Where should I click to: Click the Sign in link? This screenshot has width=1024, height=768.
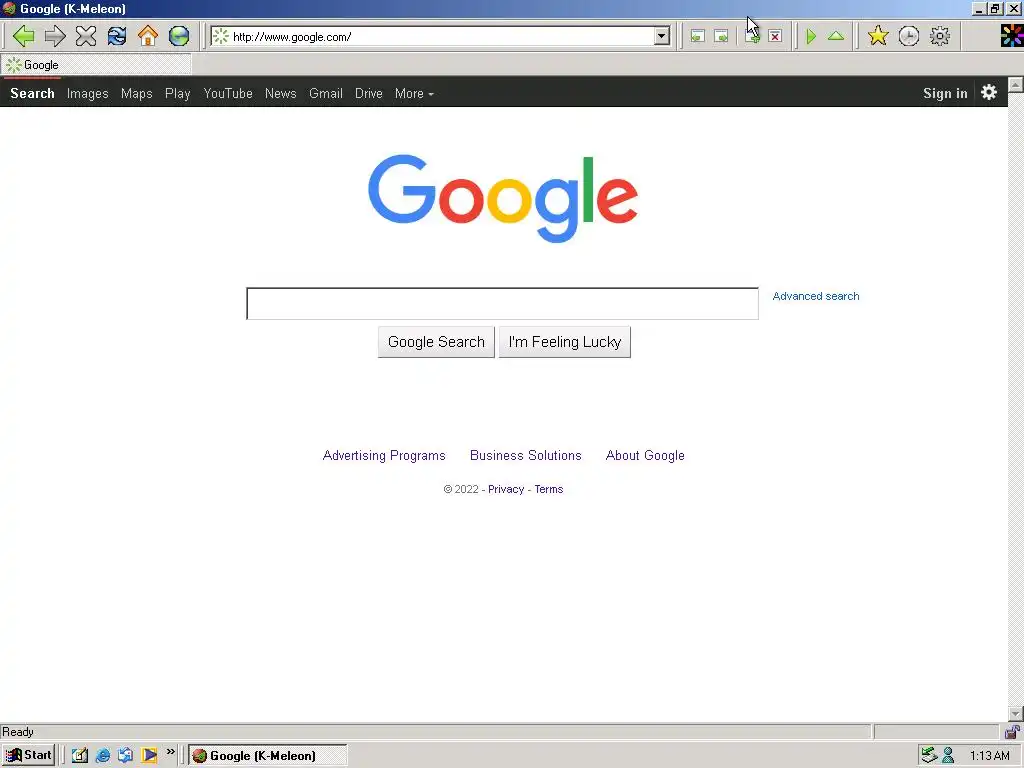(x=945, y=93)
